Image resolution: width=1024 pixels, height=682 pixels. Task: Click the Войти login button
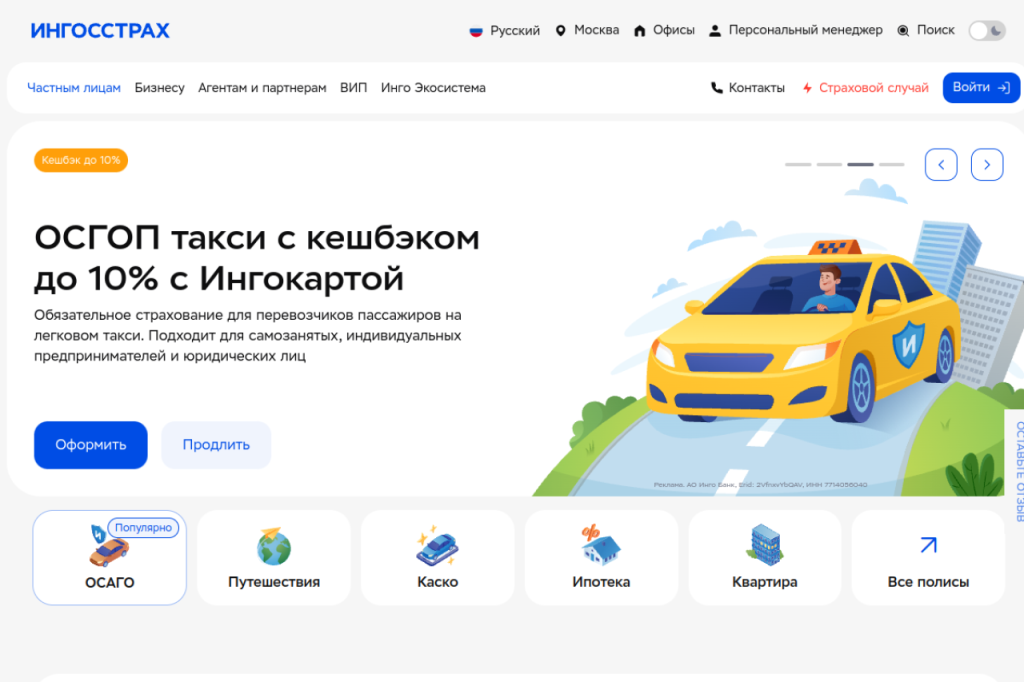point(982,88)
